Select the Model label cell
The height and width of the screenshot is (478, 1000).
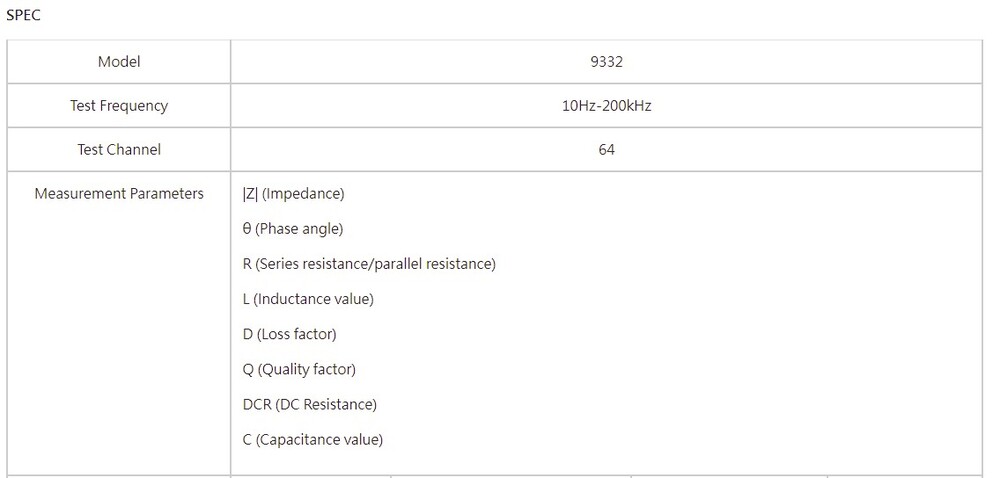[119, 62]
